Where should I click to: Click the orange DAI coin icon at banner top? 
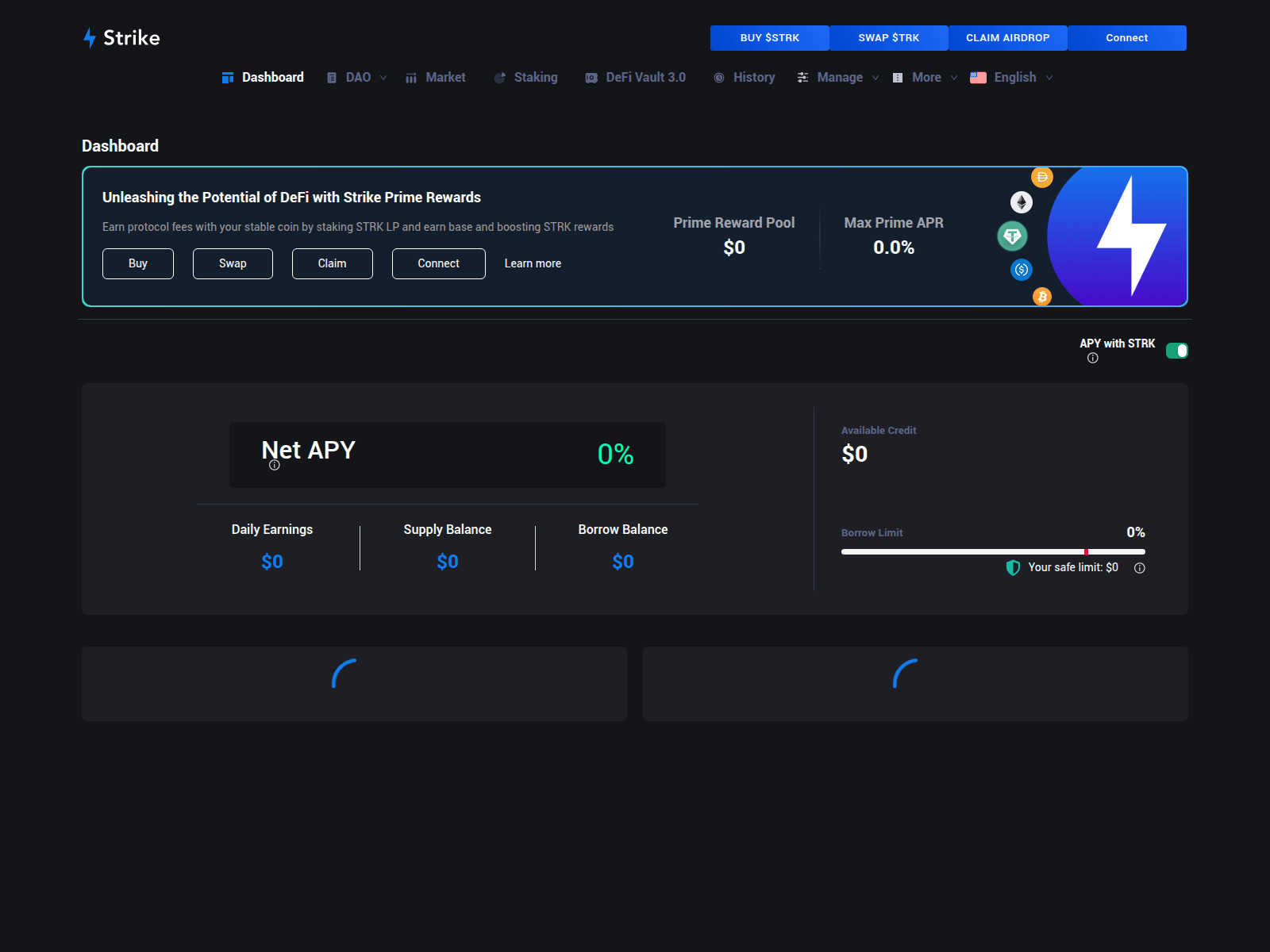pos(1042,177)
